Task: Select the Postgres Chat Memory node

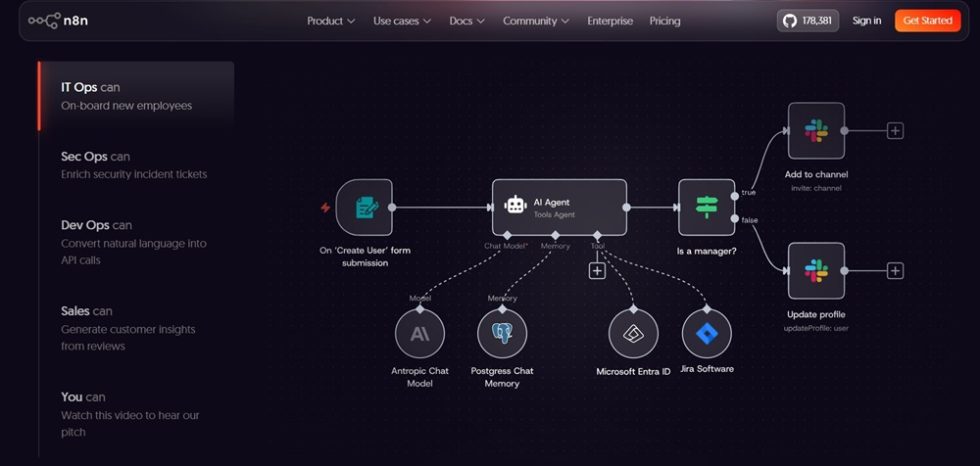Action: coord(502,334)
